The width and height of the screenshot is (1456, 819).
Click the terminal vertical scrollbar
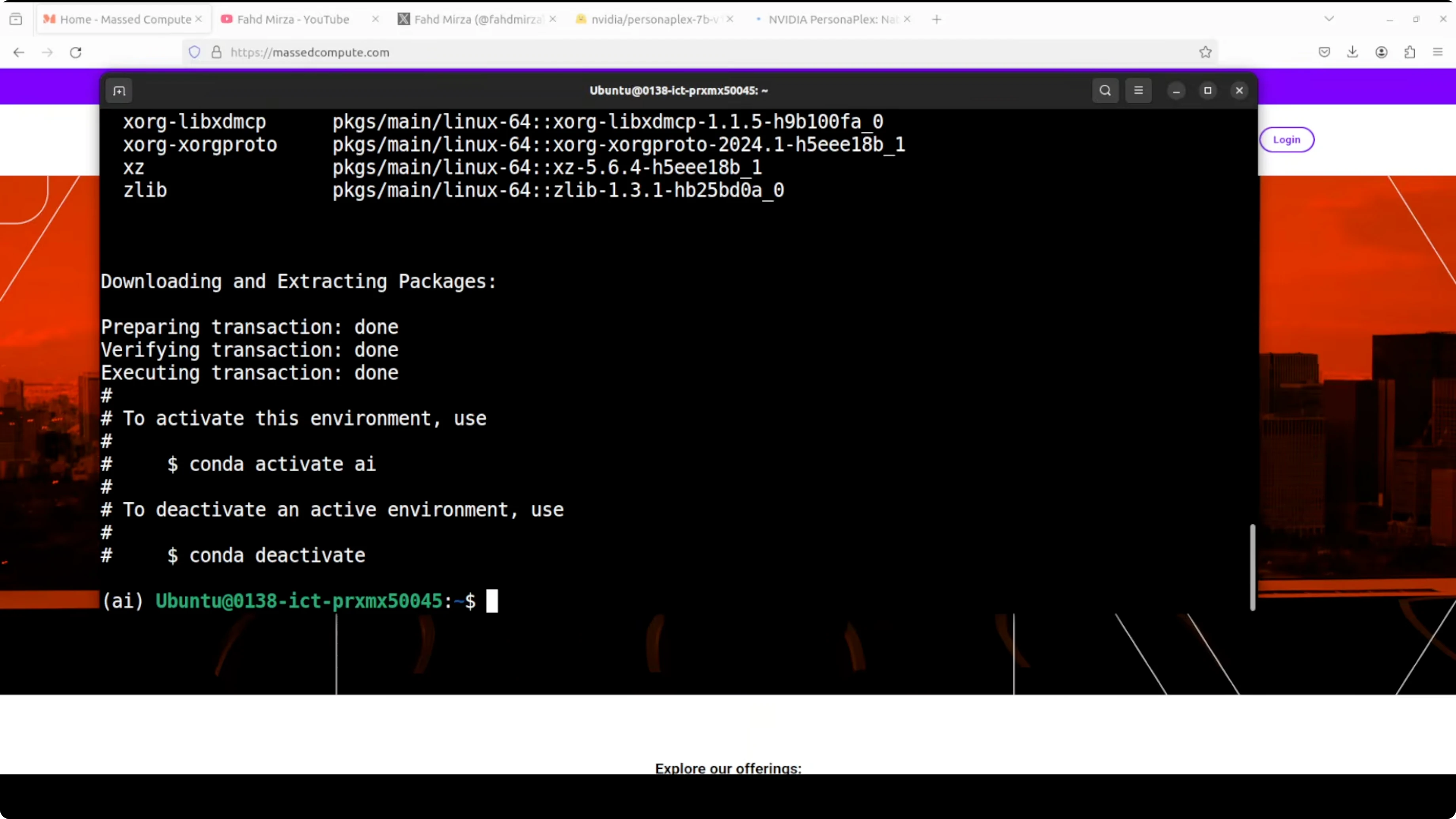click(1252, 567)
